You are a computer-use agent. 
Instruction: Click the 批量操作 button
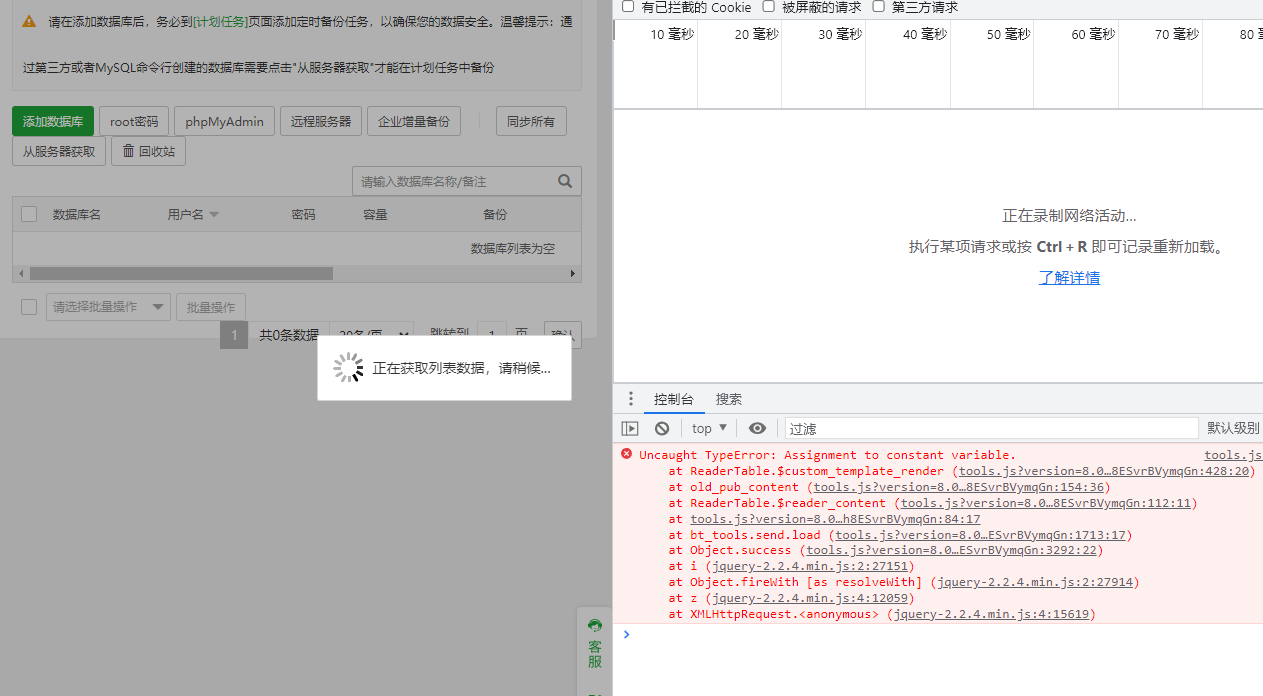tap(211, 307)
